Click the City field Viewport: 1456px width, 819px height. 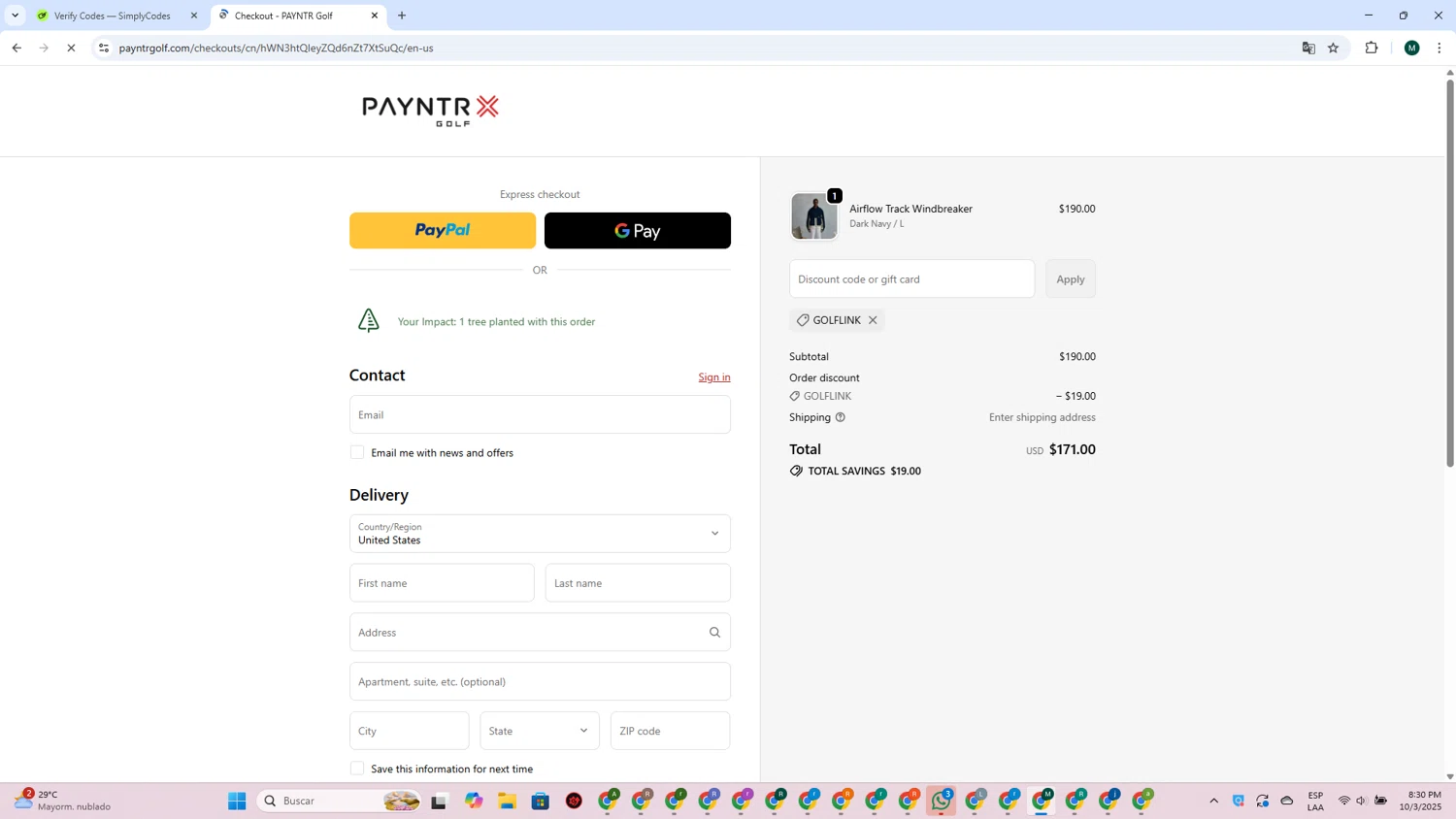click(410, 731)
